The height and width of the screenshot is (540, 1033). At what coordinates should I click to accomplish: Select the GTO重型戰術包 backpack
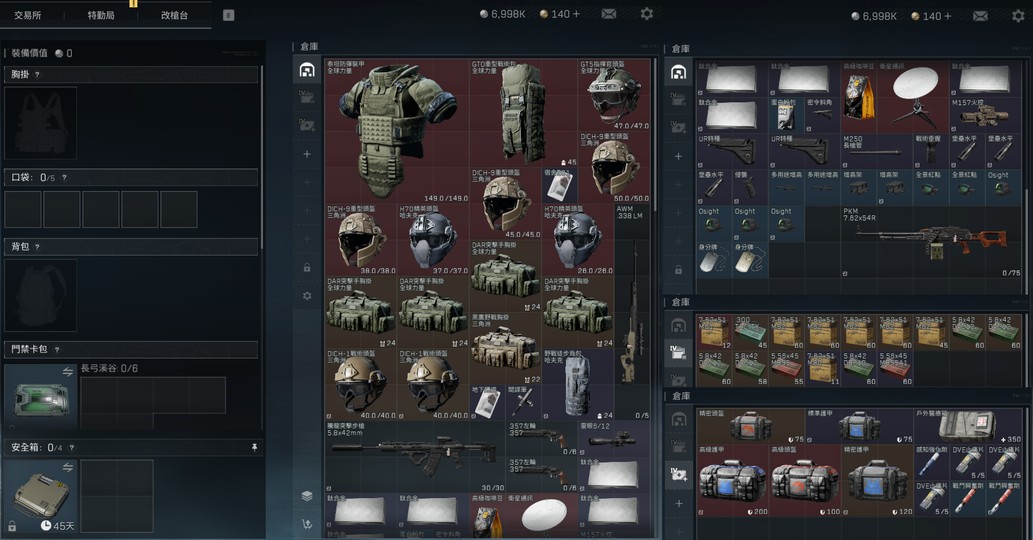tap(524, 113)
